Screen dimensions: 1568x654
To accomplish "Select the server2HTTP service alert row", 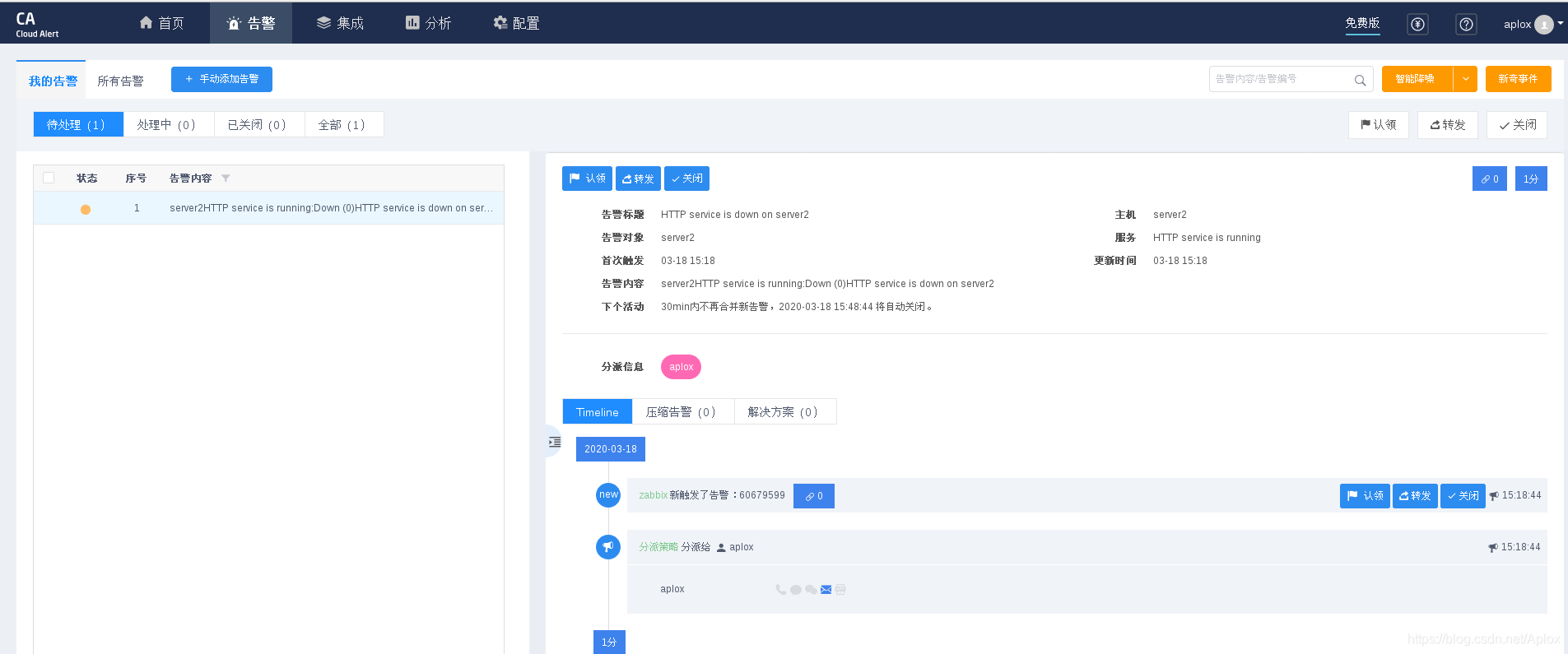I will pos(268,208).
